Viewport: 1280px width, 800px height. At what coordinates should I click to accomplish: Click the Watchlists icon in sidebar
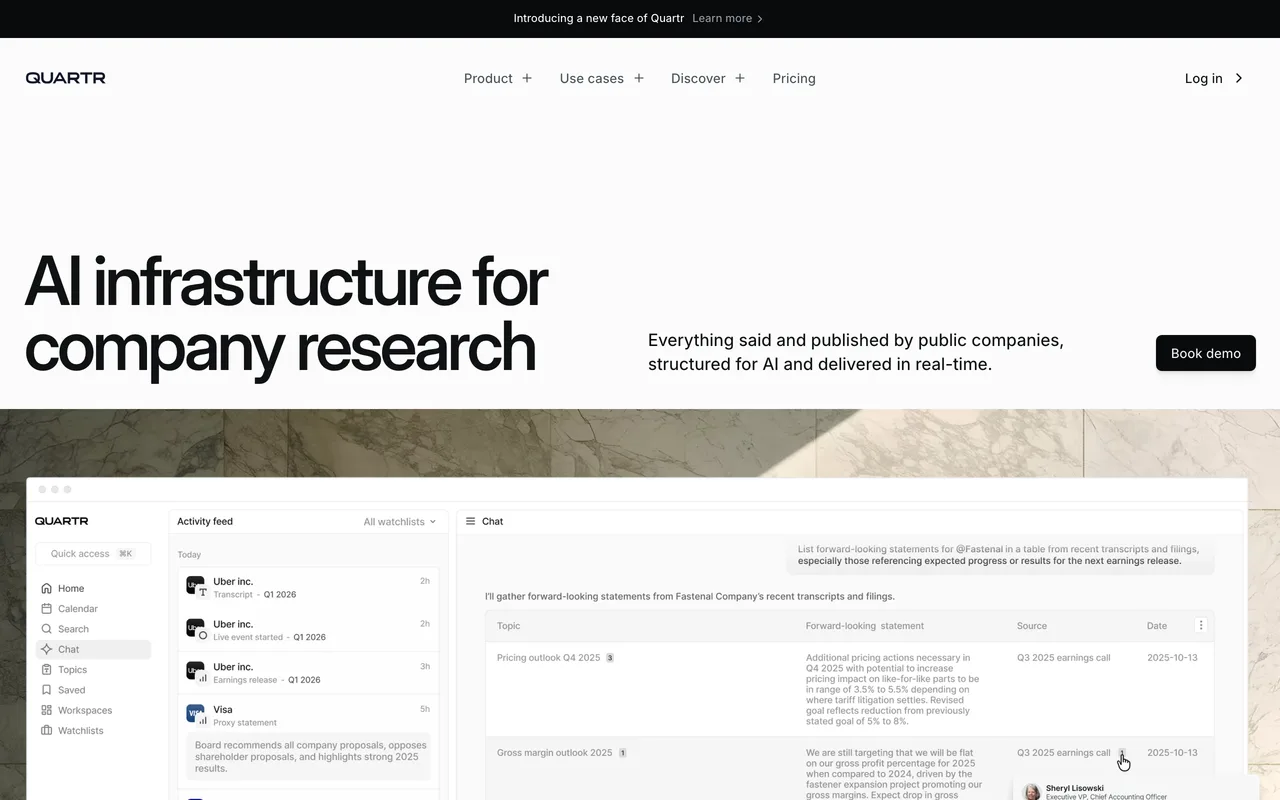(47, 730)
